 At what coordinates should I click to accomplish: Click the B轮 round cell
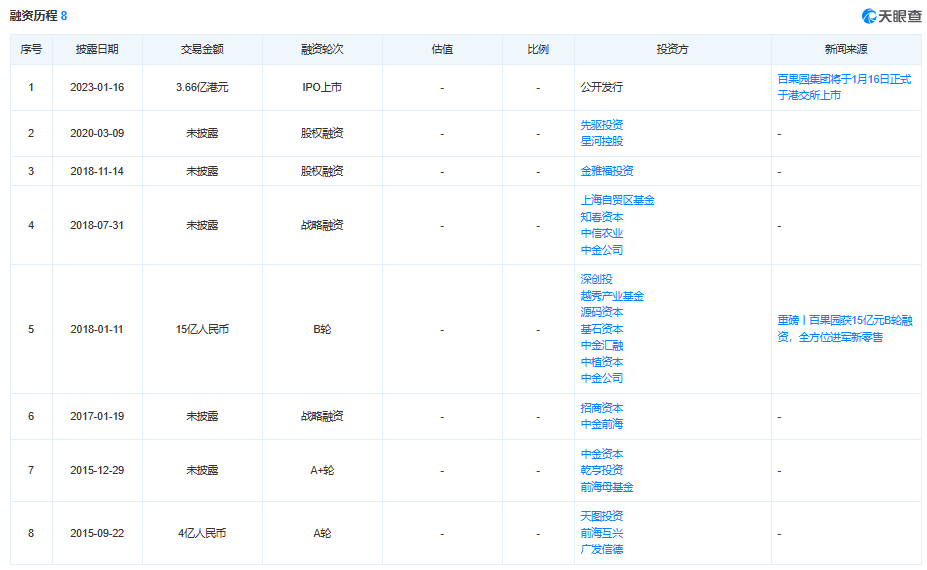[x=322, y=329]
